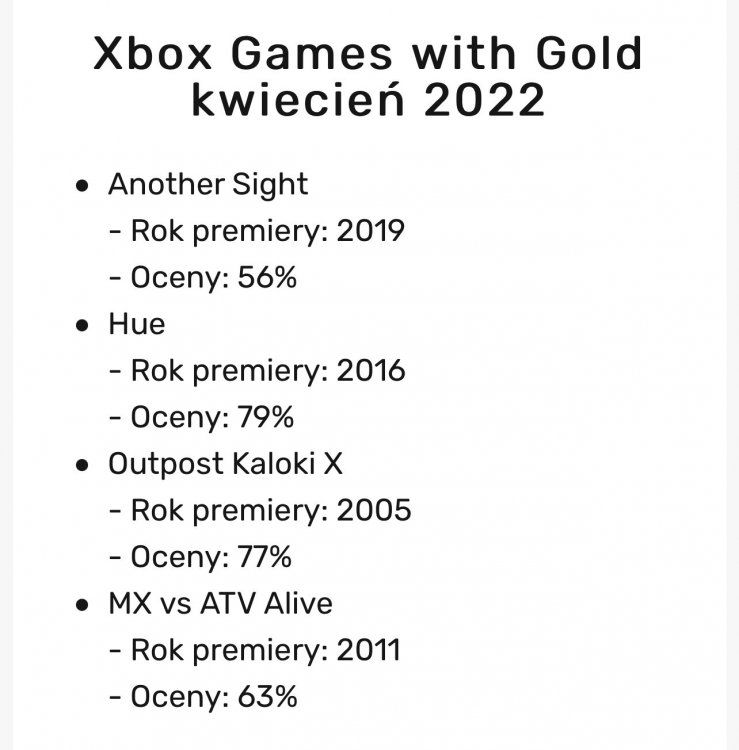Click "Rok premiery: 2016" under Hue
The width and height of the screenshot is (739, 750).
(x=267, y=371)
